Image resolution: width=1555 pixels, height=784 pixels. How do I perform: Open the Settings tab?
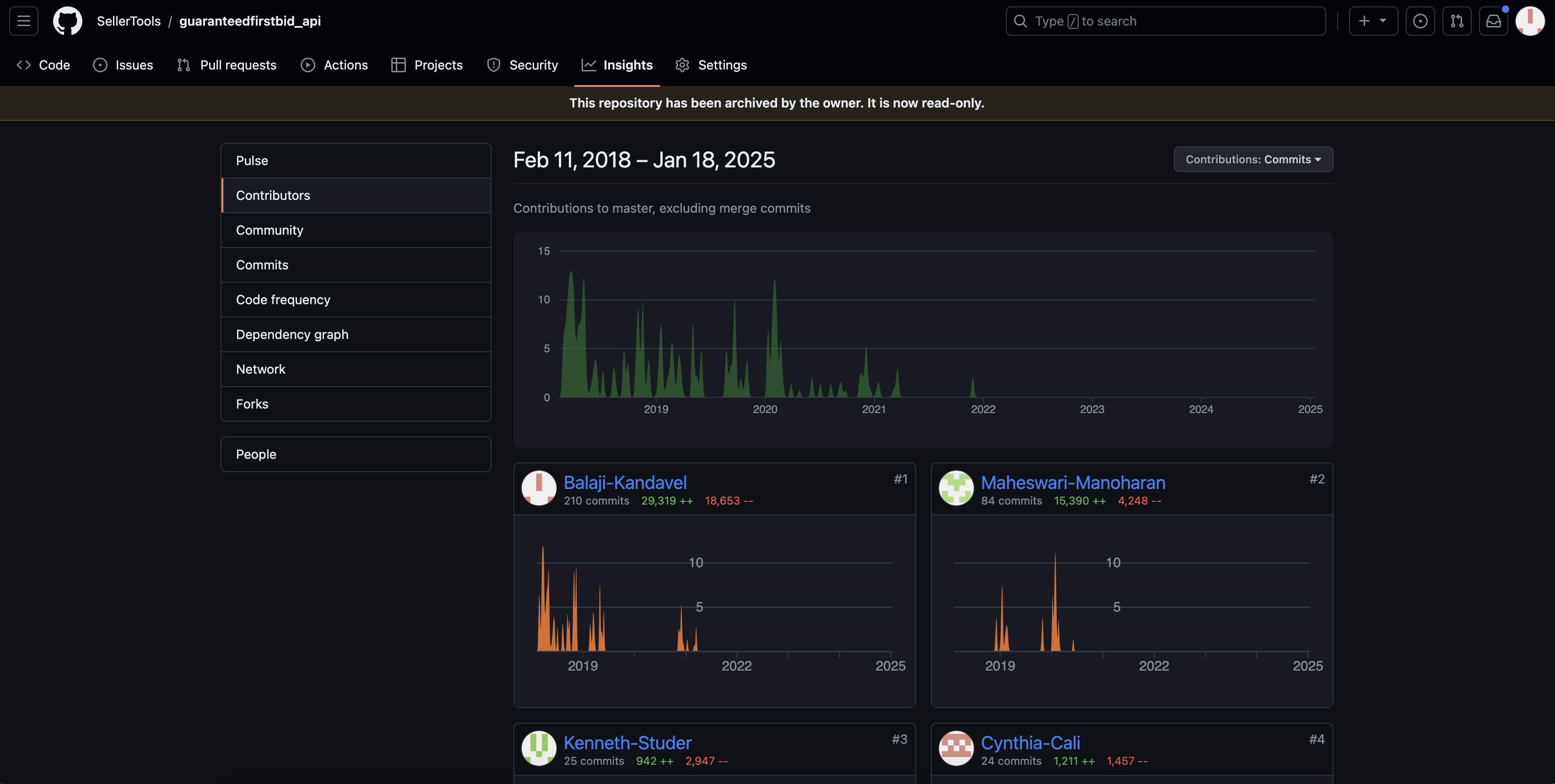pyautogui.click(x=711, y=65)
